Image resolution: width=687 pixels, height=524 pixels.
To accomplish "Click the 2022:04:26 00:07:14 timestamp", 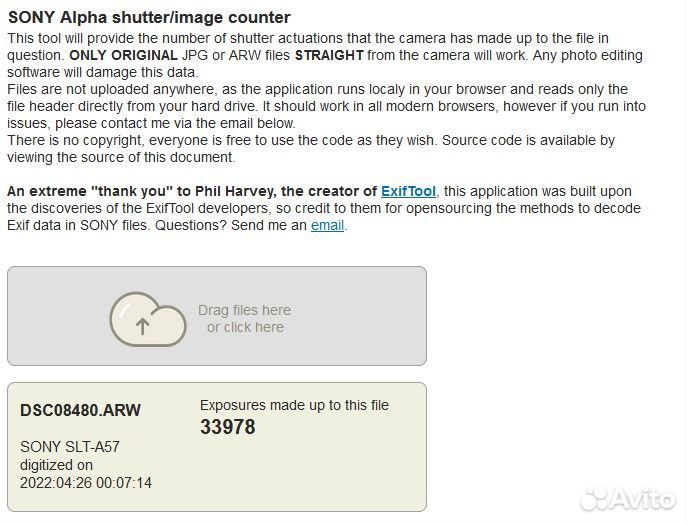I will [86, 483].
